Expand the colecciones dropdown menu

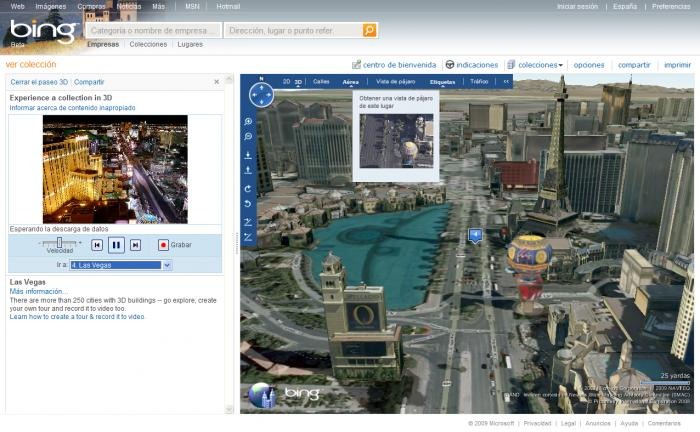pyautogui.click(x=540, y=65)
